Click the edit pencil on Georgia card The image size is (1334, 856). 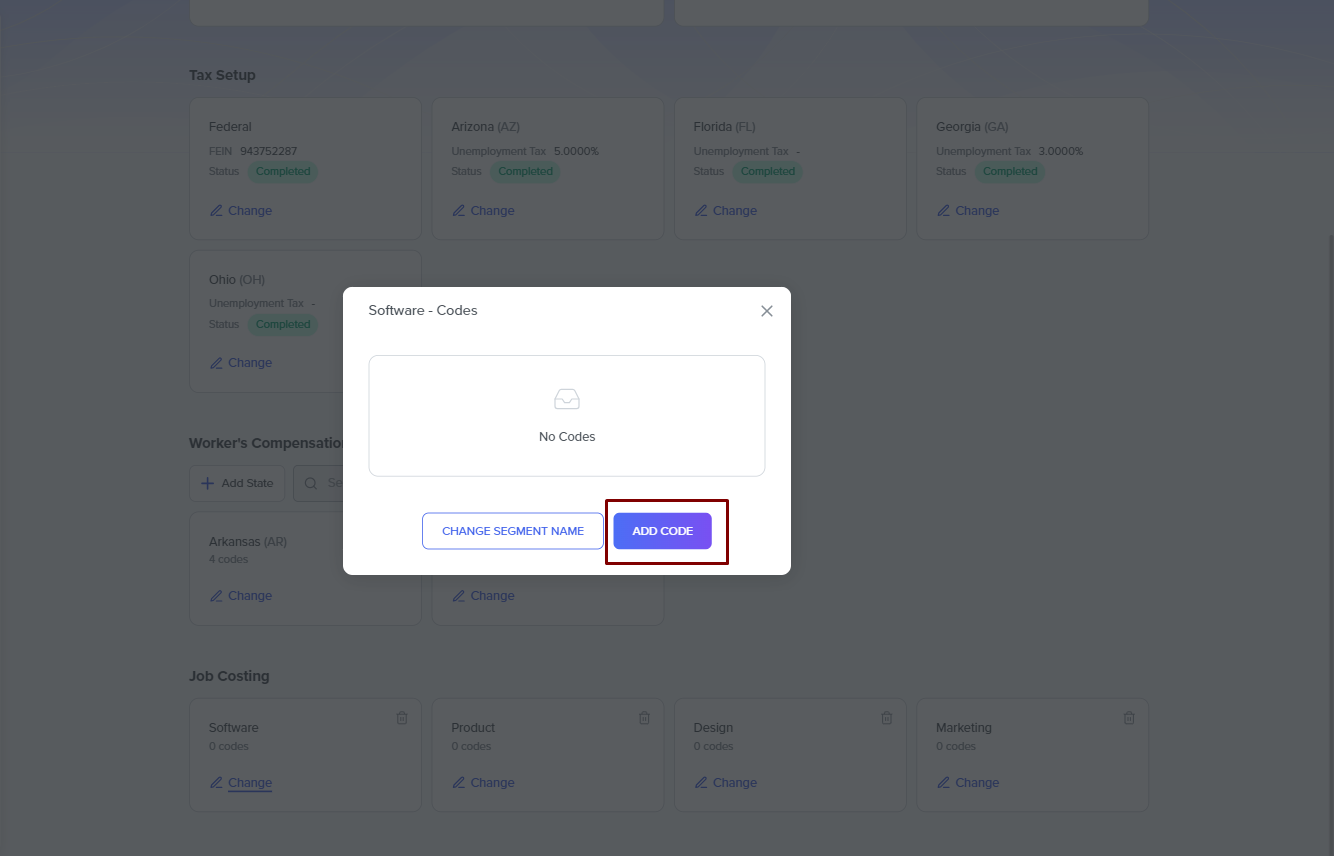click(x=944, y=211)
